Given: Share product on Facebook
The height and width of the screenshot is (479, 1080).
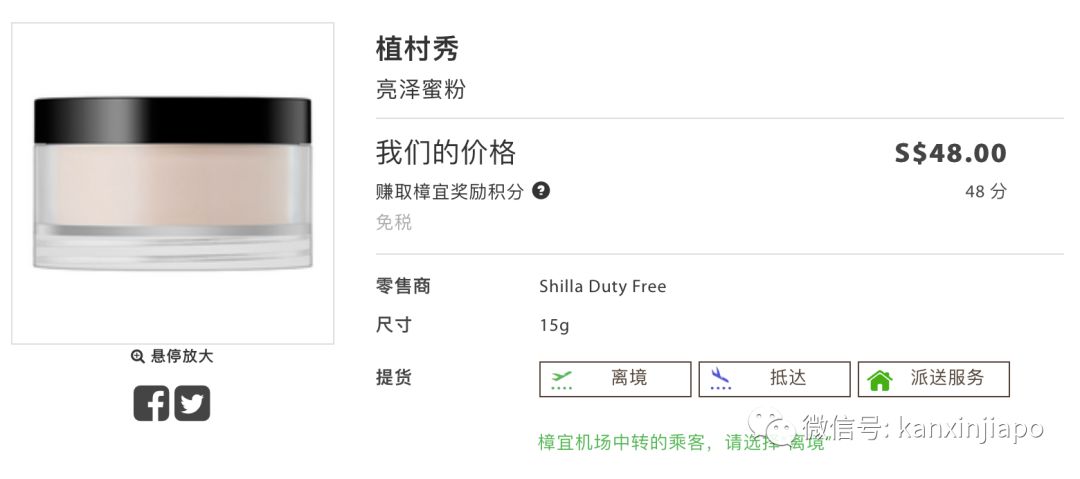Looking at the screenshot, I should click(151, 403).
